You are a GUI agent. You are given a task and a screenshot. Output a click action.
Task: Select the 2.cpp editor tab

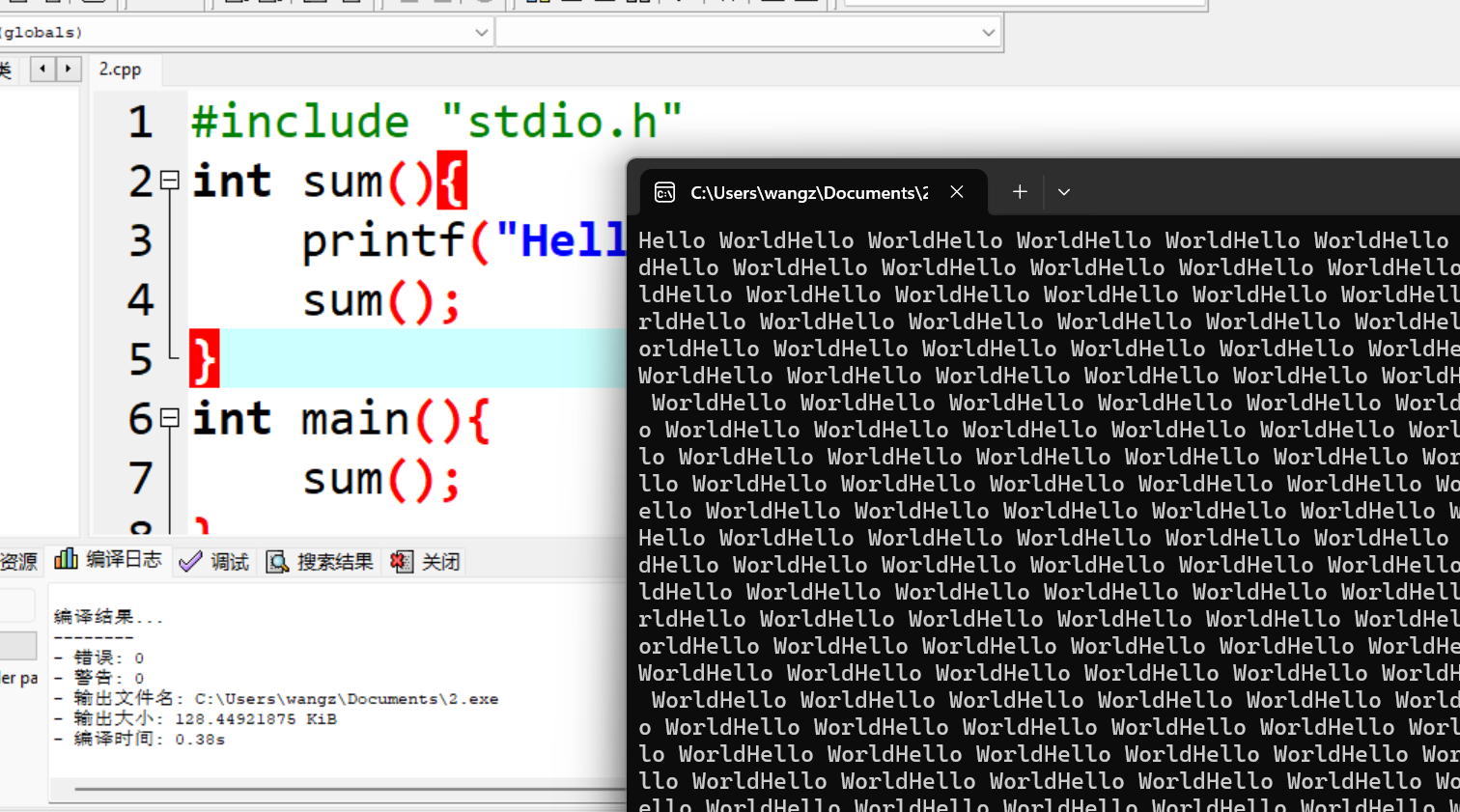[x=120, y=70]
